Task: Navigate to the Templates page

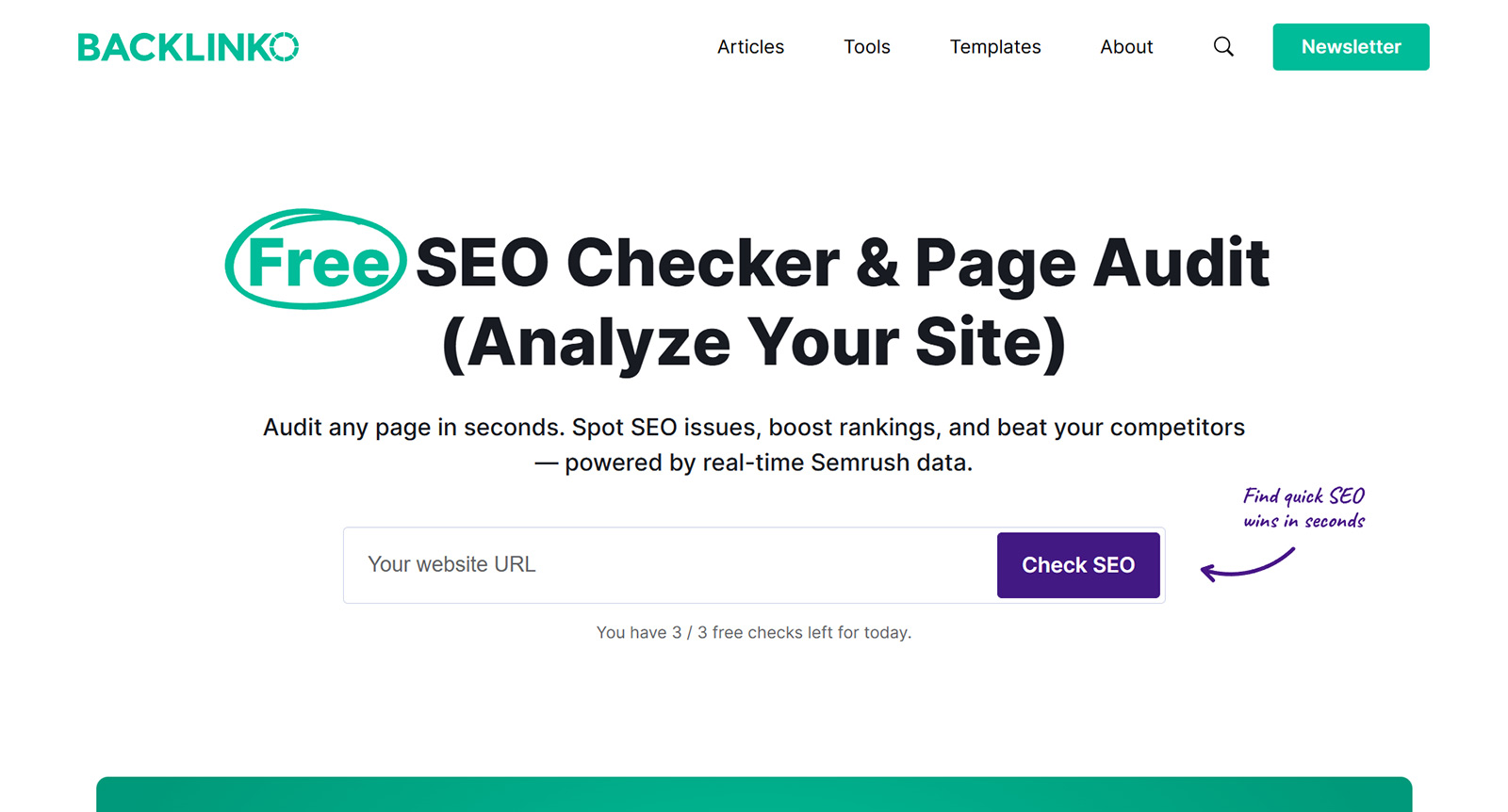Action: (995, 46)
